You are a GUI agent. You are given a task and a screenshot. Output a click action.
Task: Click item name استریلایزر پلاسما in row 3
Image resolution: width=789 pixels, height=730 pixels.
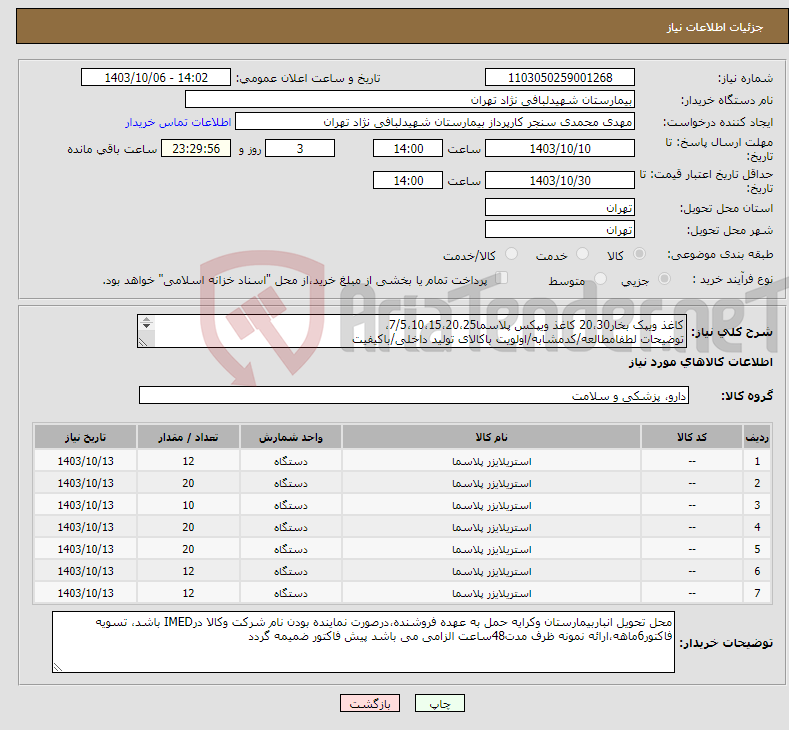click(x=492, y=506)
